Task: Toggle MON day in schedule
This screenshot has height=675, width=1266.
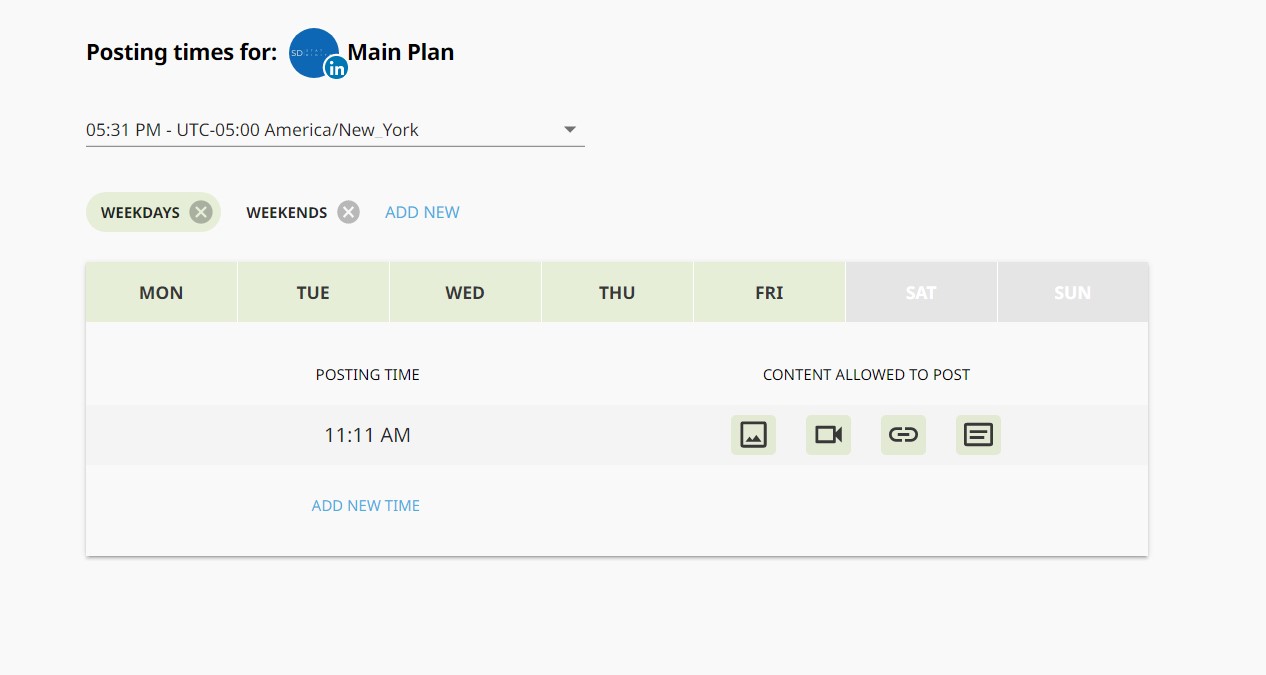Action: [x=161, y=292]
